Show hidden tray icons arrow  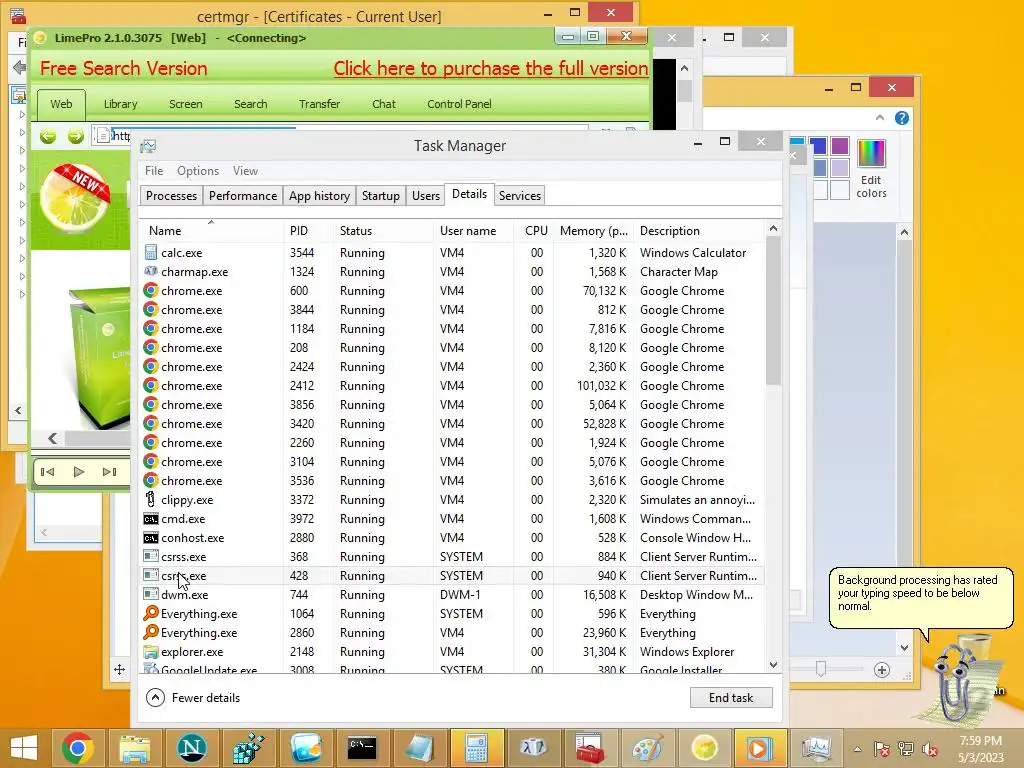point(857,749)
